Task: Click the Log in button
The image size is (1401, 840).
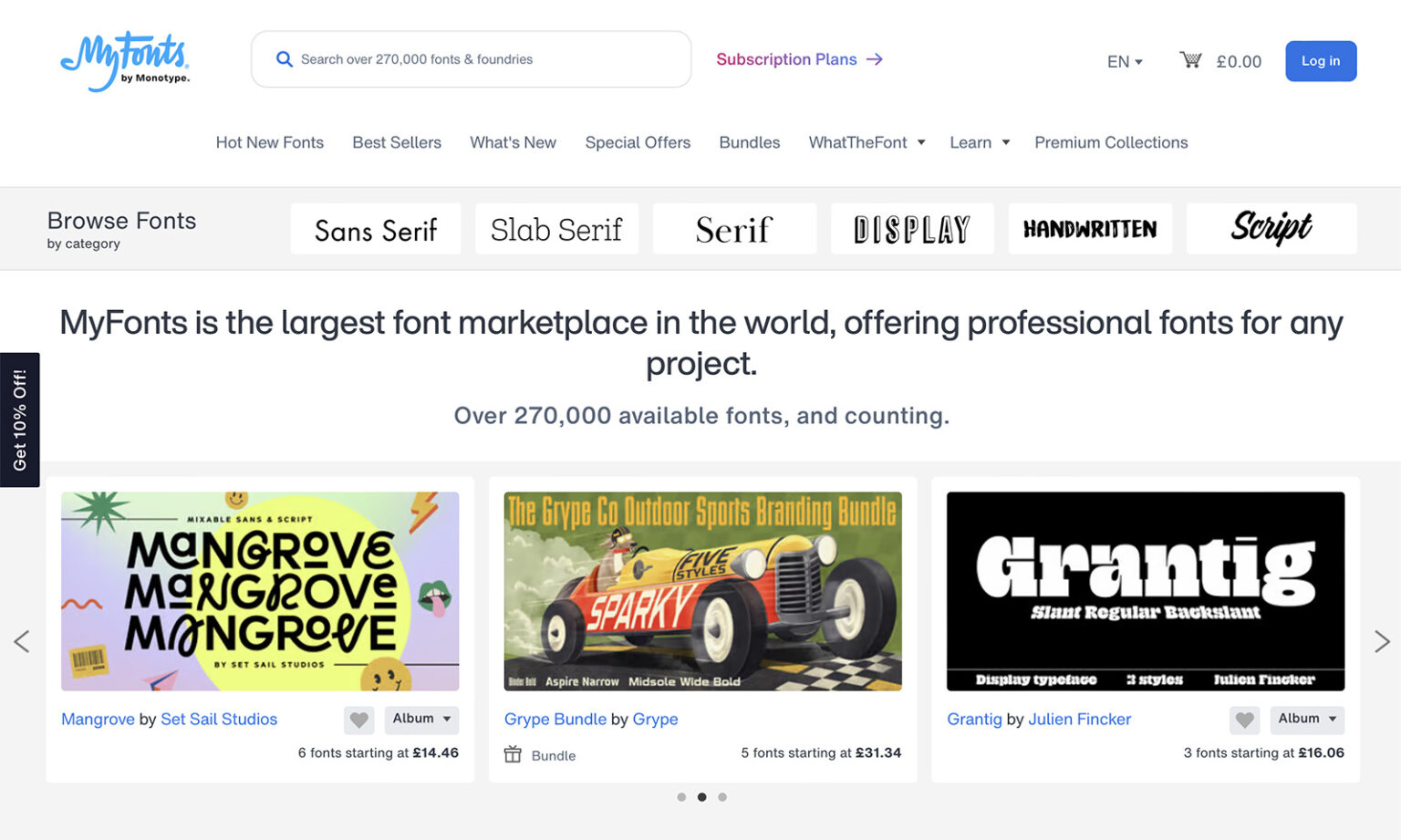Action: point(1320,61)
